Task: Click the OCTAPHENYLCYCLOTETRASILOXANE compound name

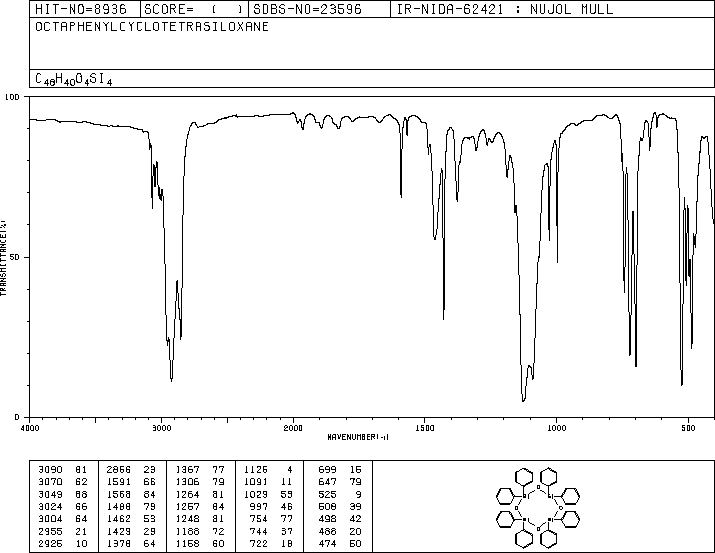Action: pos(152,27)
